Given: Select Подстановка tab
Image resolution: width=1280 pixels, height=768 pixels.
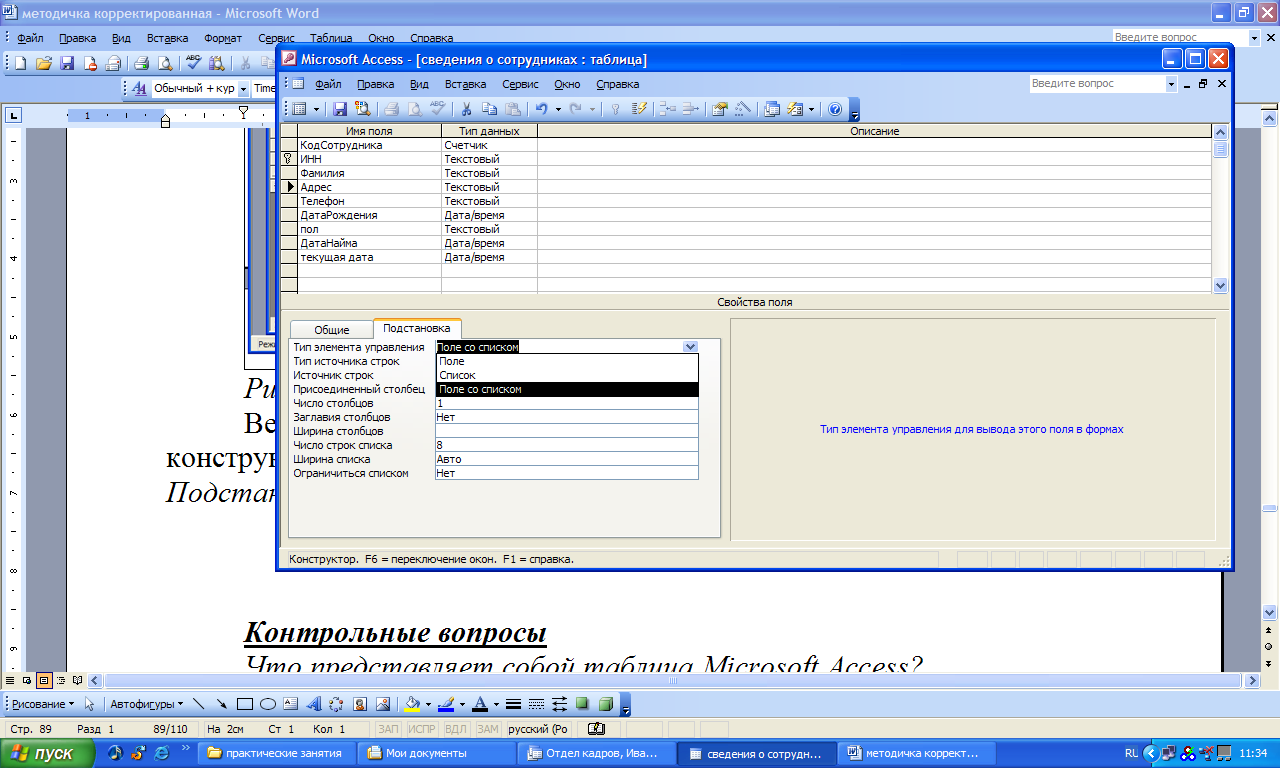Looking at the screenshot, I should (x=417, y=328).
